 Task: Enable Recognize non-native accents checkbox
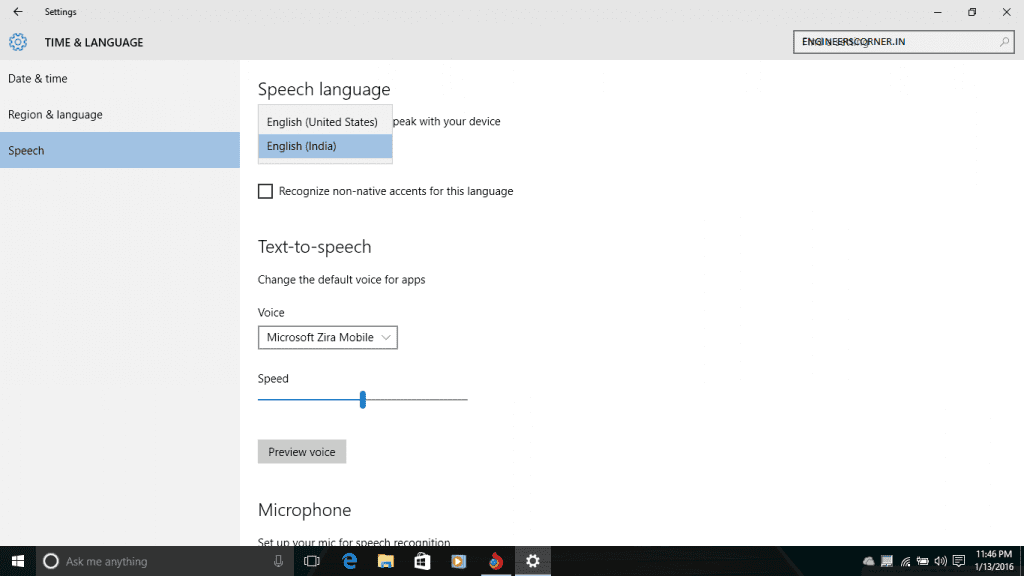(265, 191)
